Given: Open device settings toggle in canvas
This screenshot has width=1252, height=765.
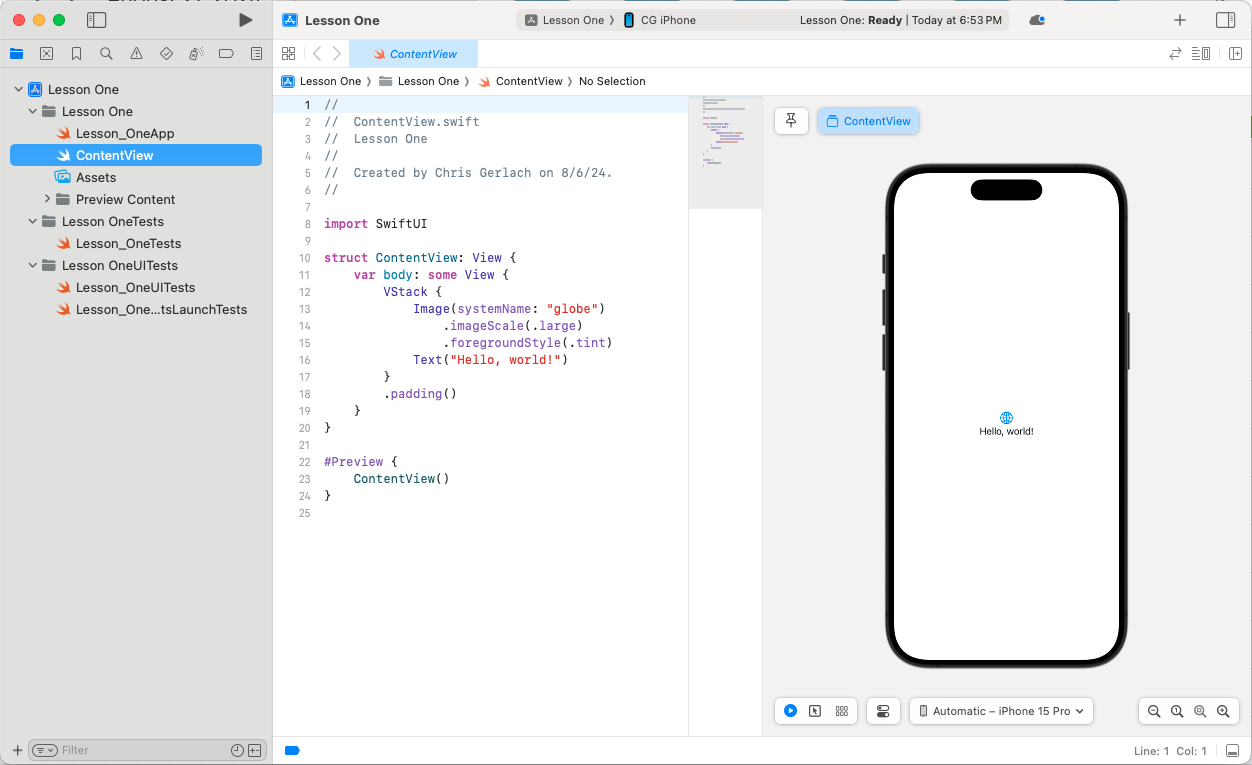Looking at the screenshot, I should pyautogui.click(x=883, y=711).
